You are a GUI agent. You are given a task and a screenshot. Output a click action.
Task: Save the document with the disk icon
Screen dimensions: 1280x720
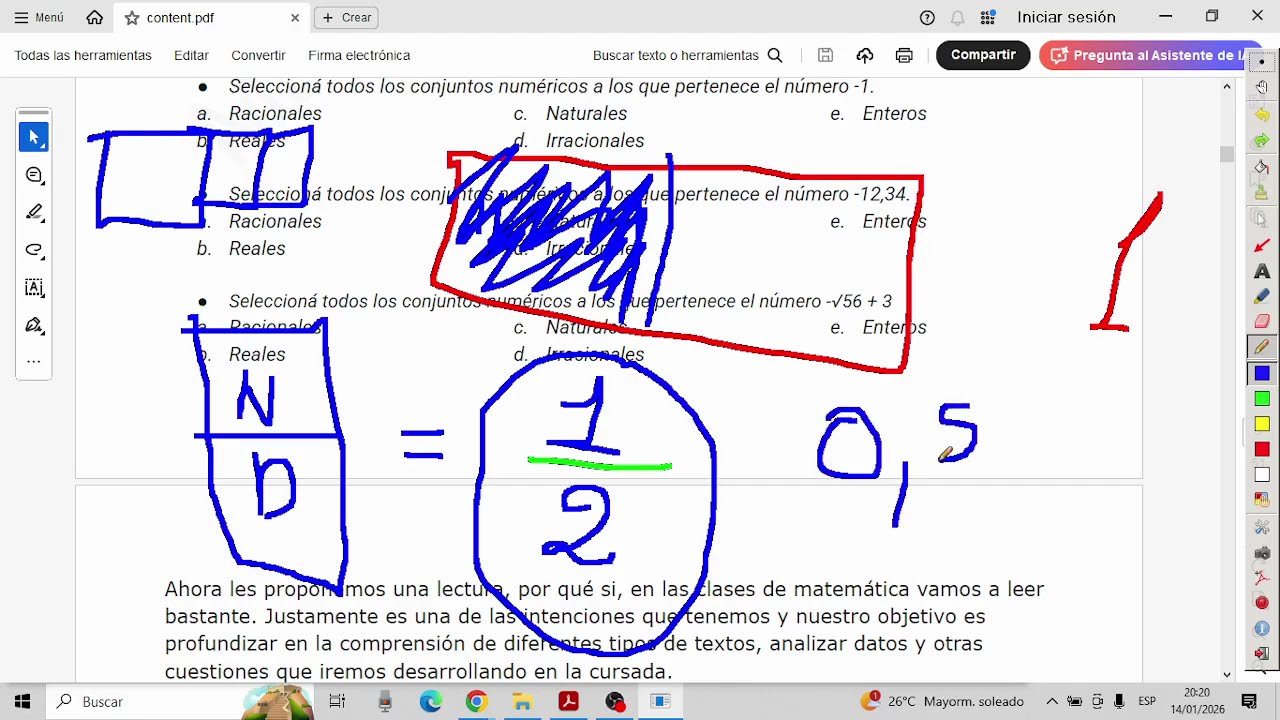(x=825, y=55)
